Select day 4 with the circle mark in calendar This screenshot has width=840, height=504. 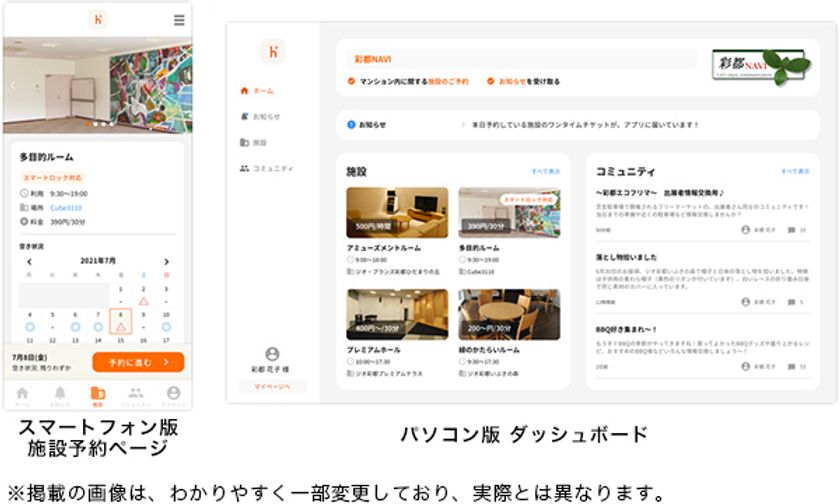[x=30, y=321]
